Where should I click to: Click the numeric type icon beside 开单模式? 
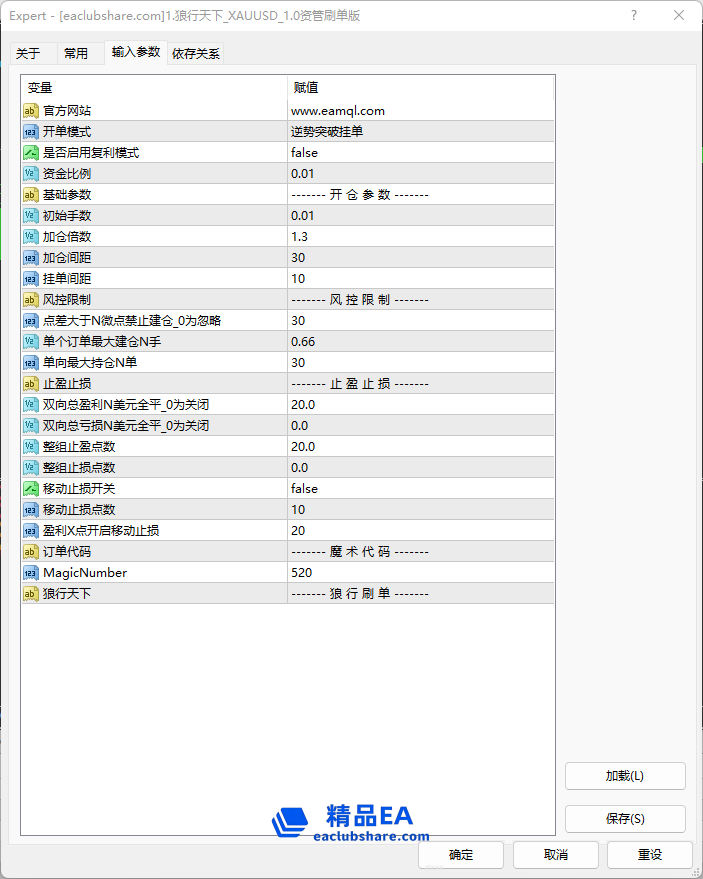click(x=30, y=131)
